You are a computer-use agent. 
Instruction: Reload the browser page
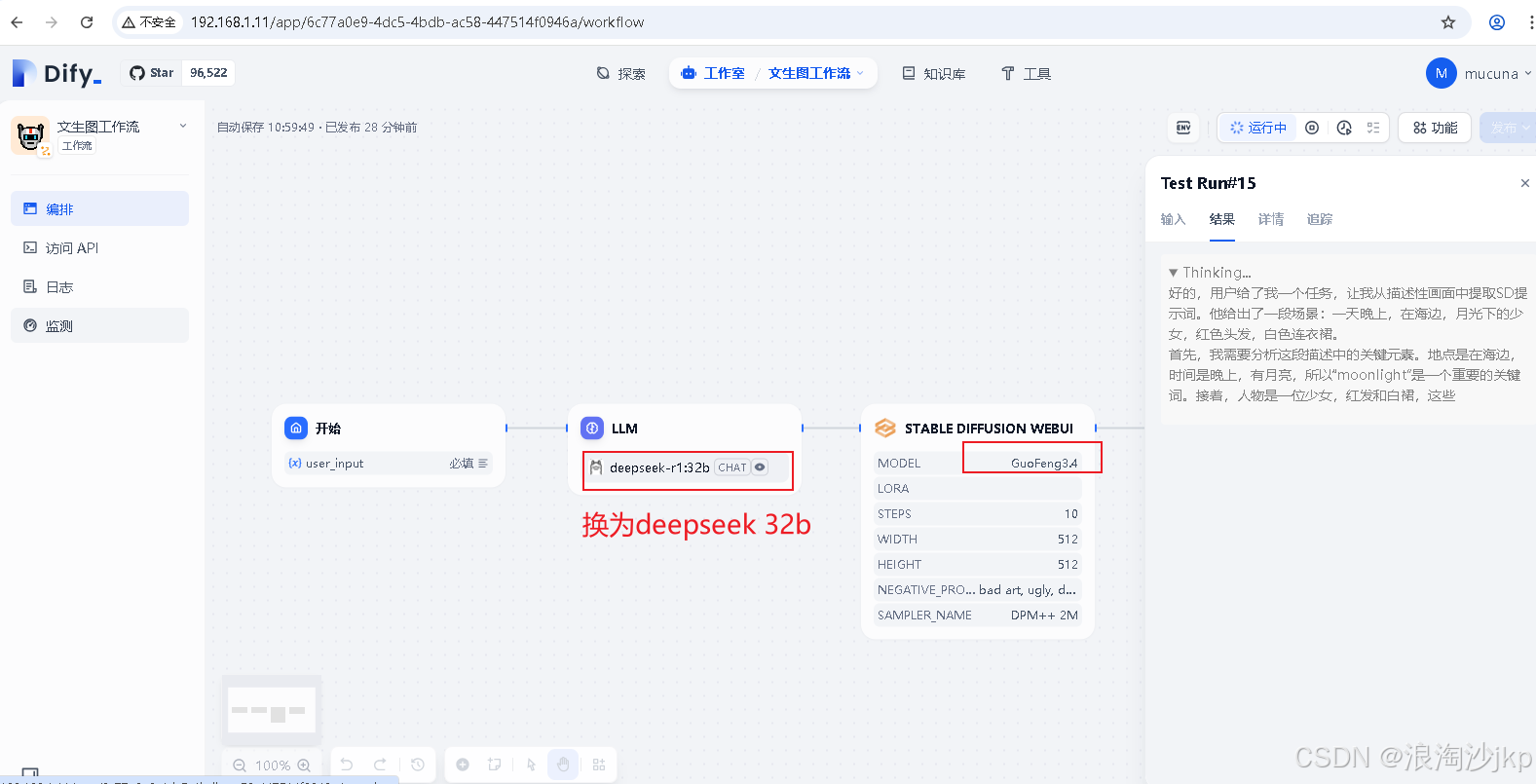click(x=87, y=22)
